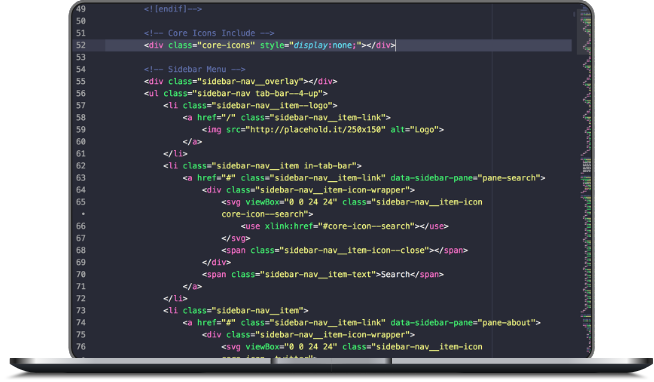Click closing </div> tag on line 69

(x=216, y=263)
